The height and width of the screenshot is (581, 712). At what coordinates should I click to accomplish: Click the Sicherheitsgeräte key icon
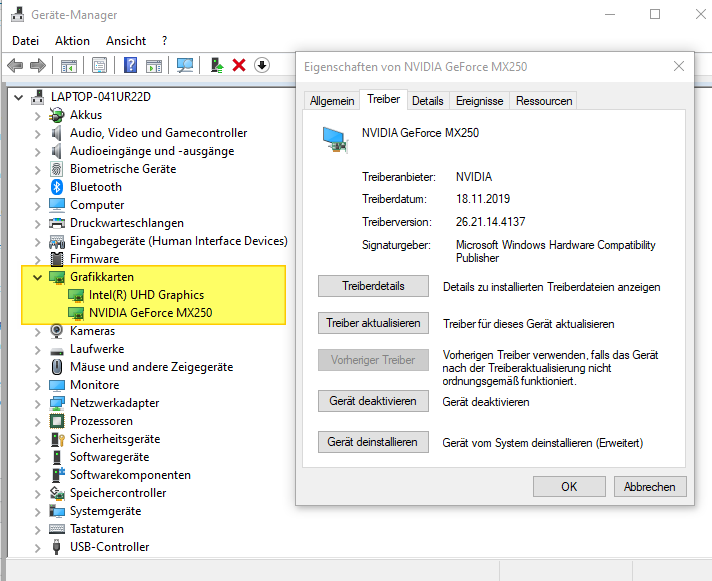pos(57,439)
